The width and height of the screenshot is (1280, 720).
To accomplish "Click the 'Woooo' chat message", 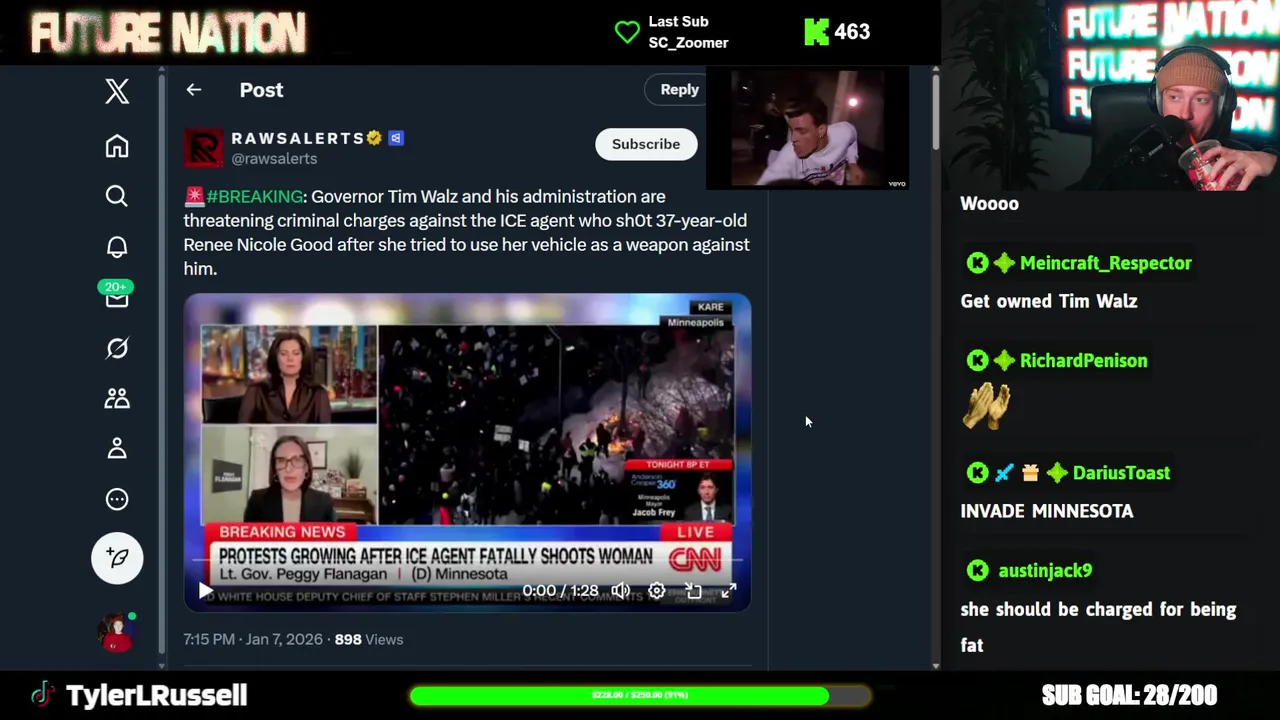I will (989, 204).
